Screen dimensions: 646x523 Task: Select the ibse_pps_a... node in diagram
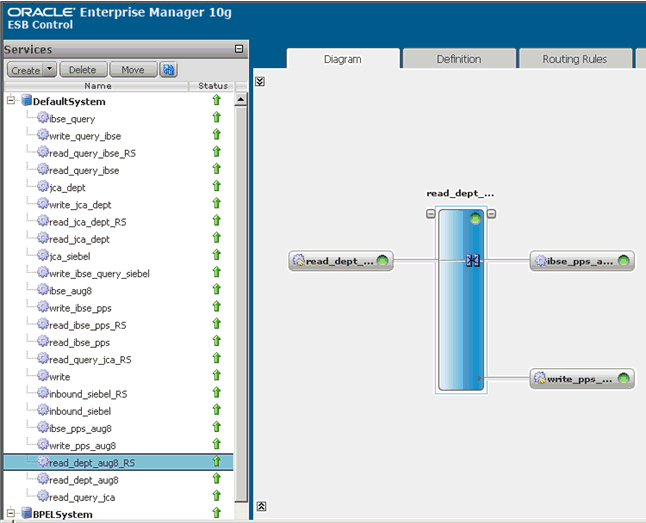(x=582, y=260)
